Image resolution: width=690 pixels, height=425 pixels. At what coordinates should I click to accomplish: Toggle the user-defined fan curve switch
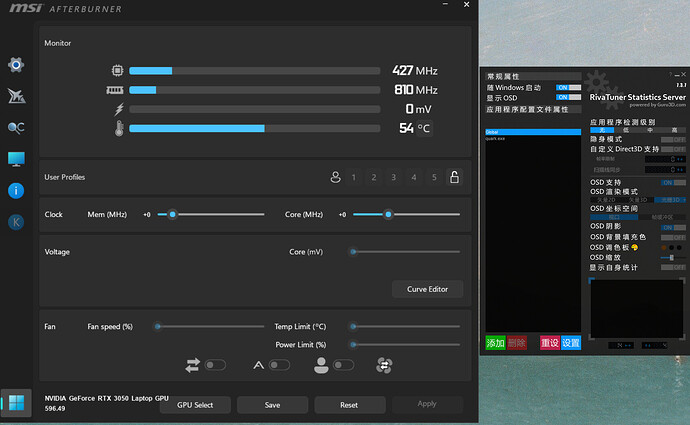coord(344,365)
